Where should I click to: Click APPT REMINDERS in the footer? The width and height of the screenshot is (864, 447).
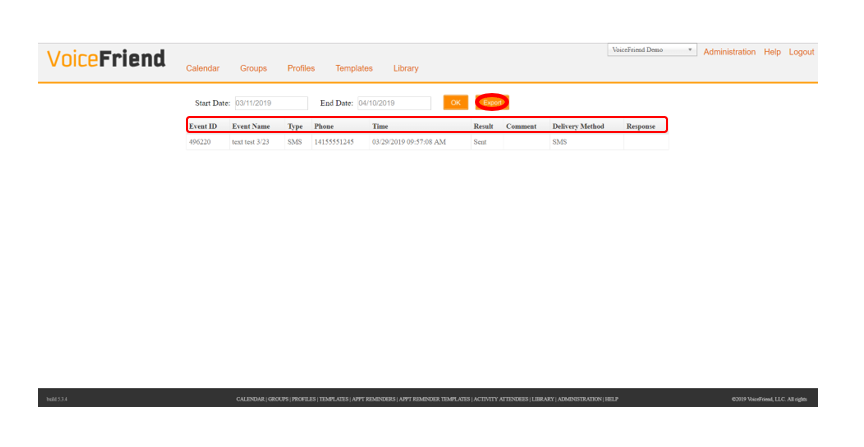374,399
